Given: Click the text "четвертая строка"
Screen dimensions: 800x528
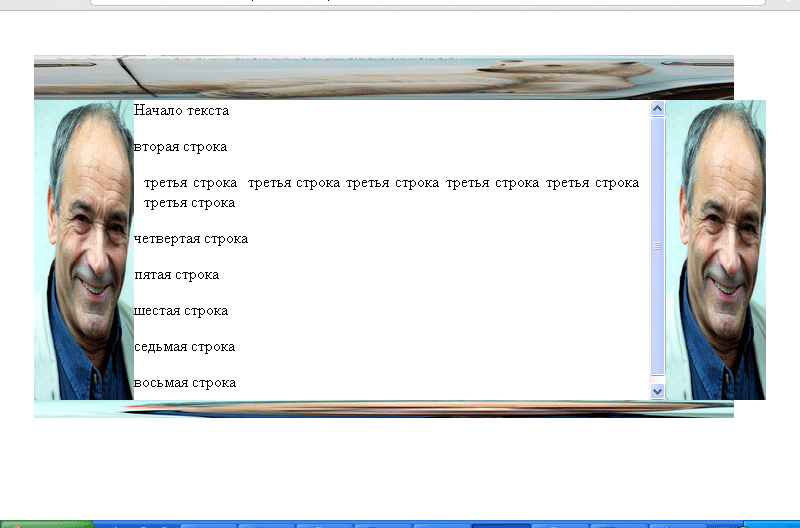Looking at the screenshot, I should (x=191, y=239).
